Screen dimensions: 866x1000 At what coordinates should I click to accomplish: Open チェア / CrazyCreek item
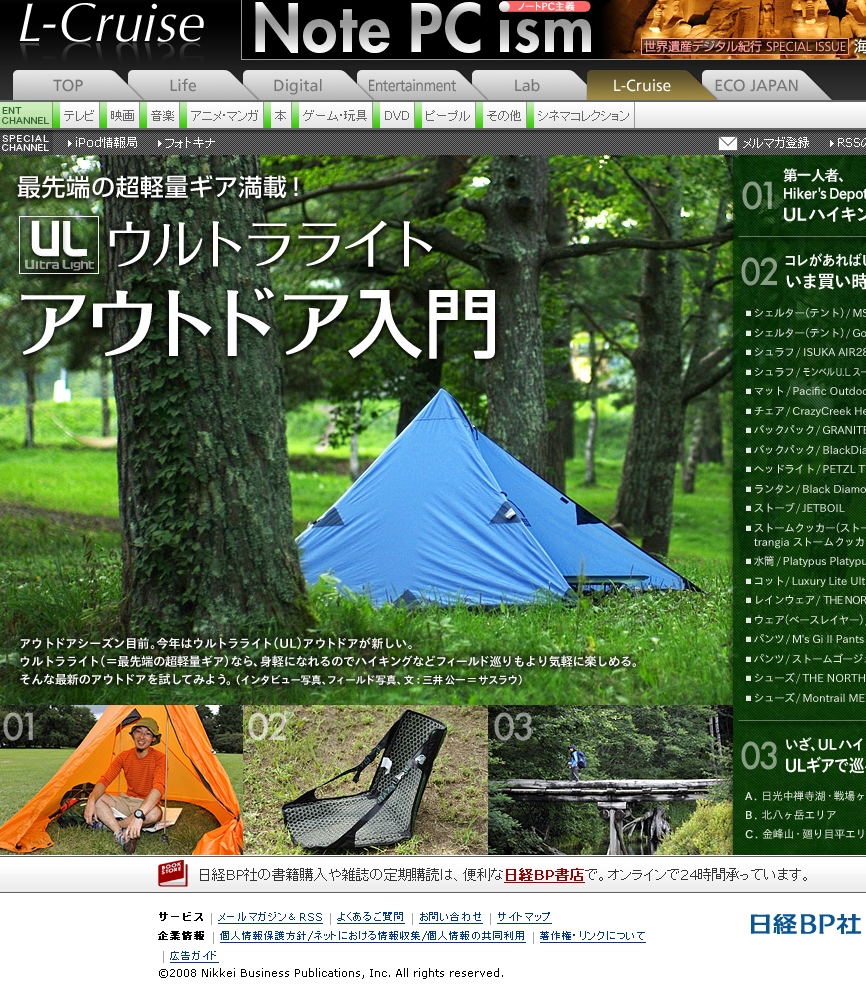(x=806, y=411)
